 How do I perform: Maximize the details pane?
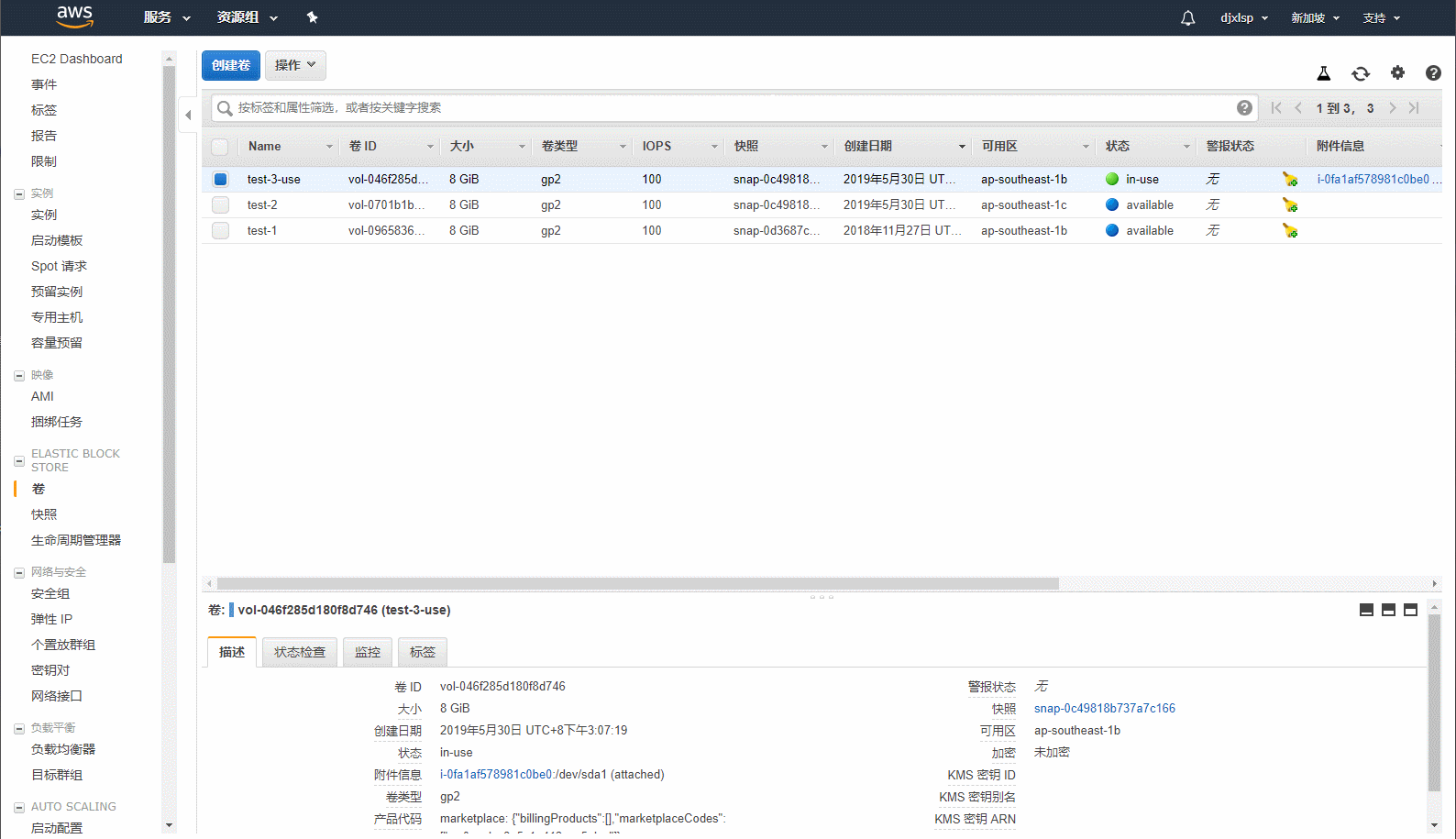pos(1410,610)
